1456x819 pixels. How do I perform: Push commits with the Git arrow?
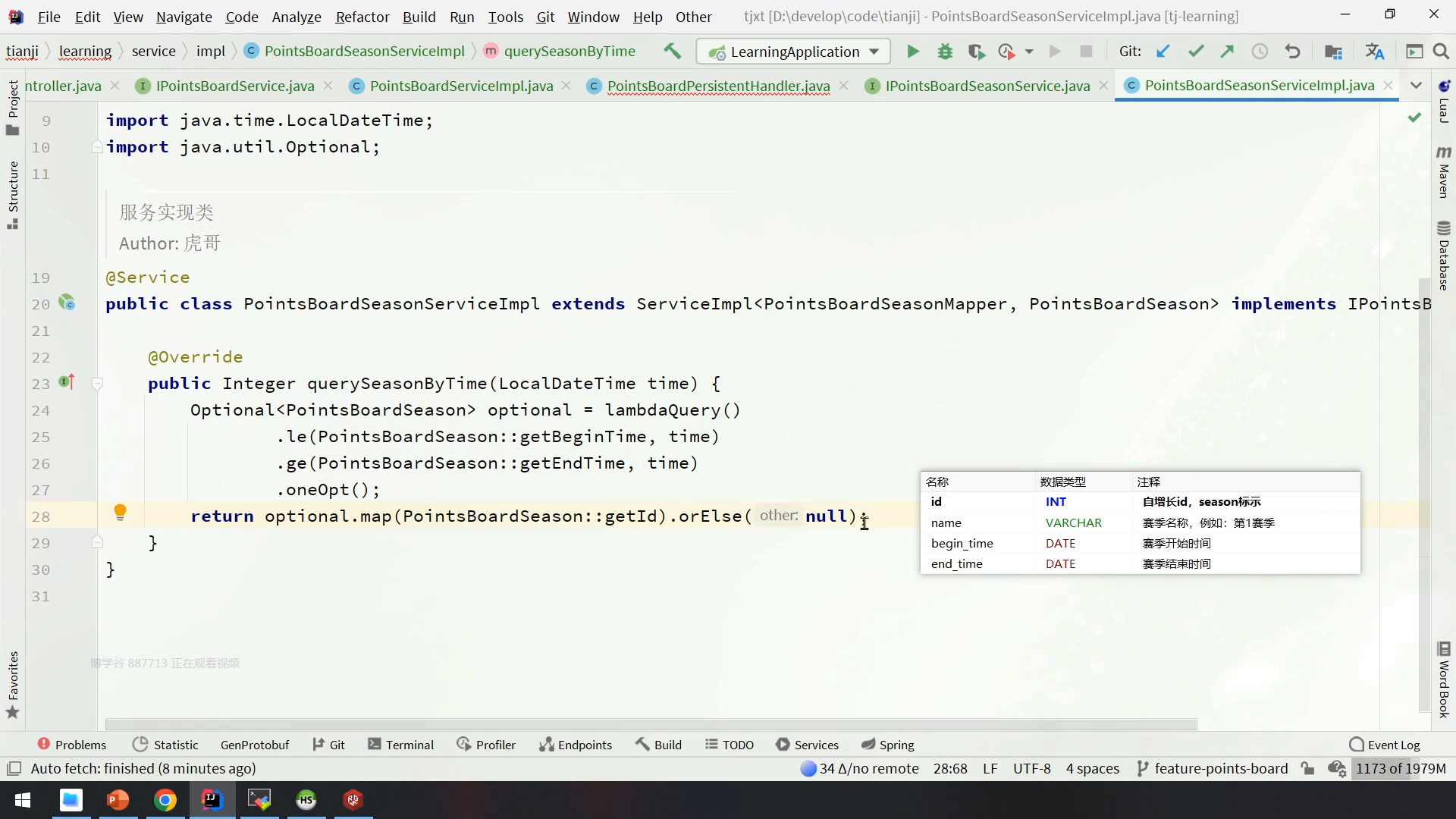click(1227, 52)
